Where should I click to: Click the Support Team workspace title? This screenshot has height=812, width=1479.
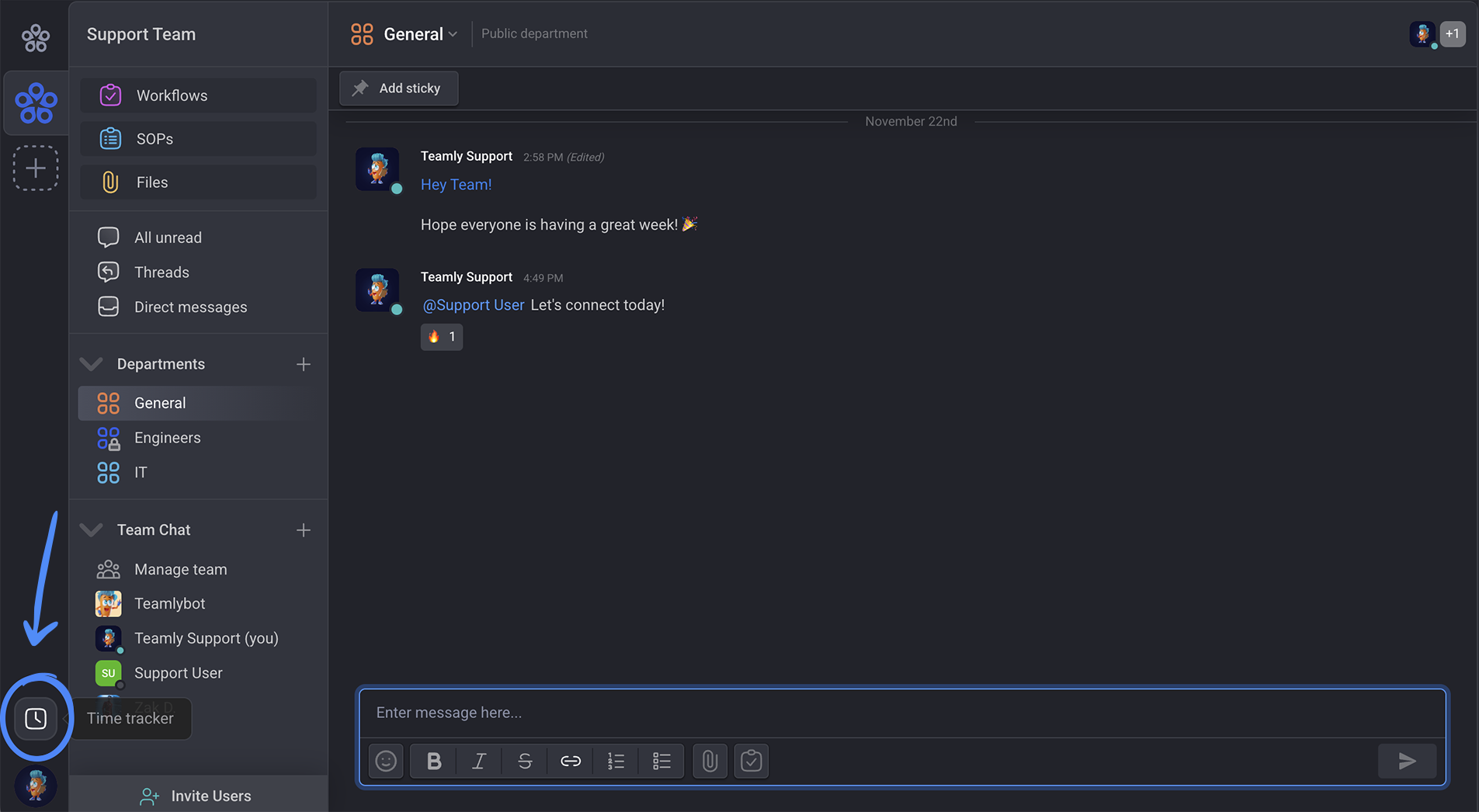tap(141, 34)
